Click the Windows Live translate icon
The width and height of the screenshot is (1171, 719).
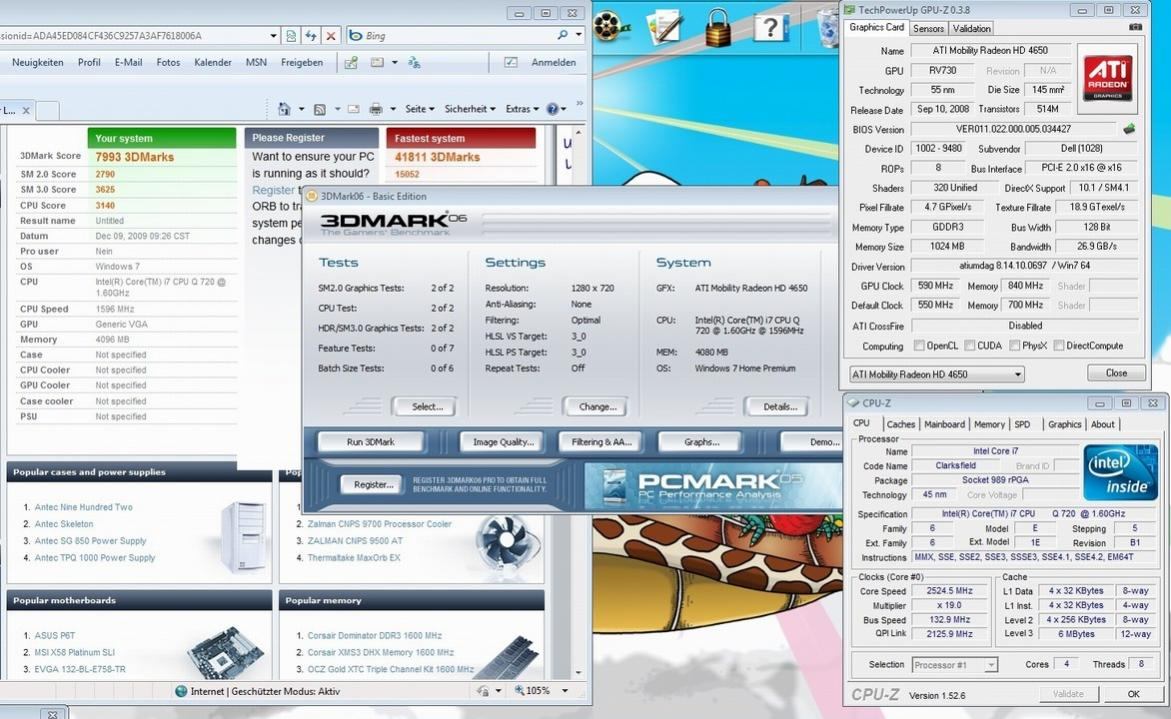tap(414, 63)
